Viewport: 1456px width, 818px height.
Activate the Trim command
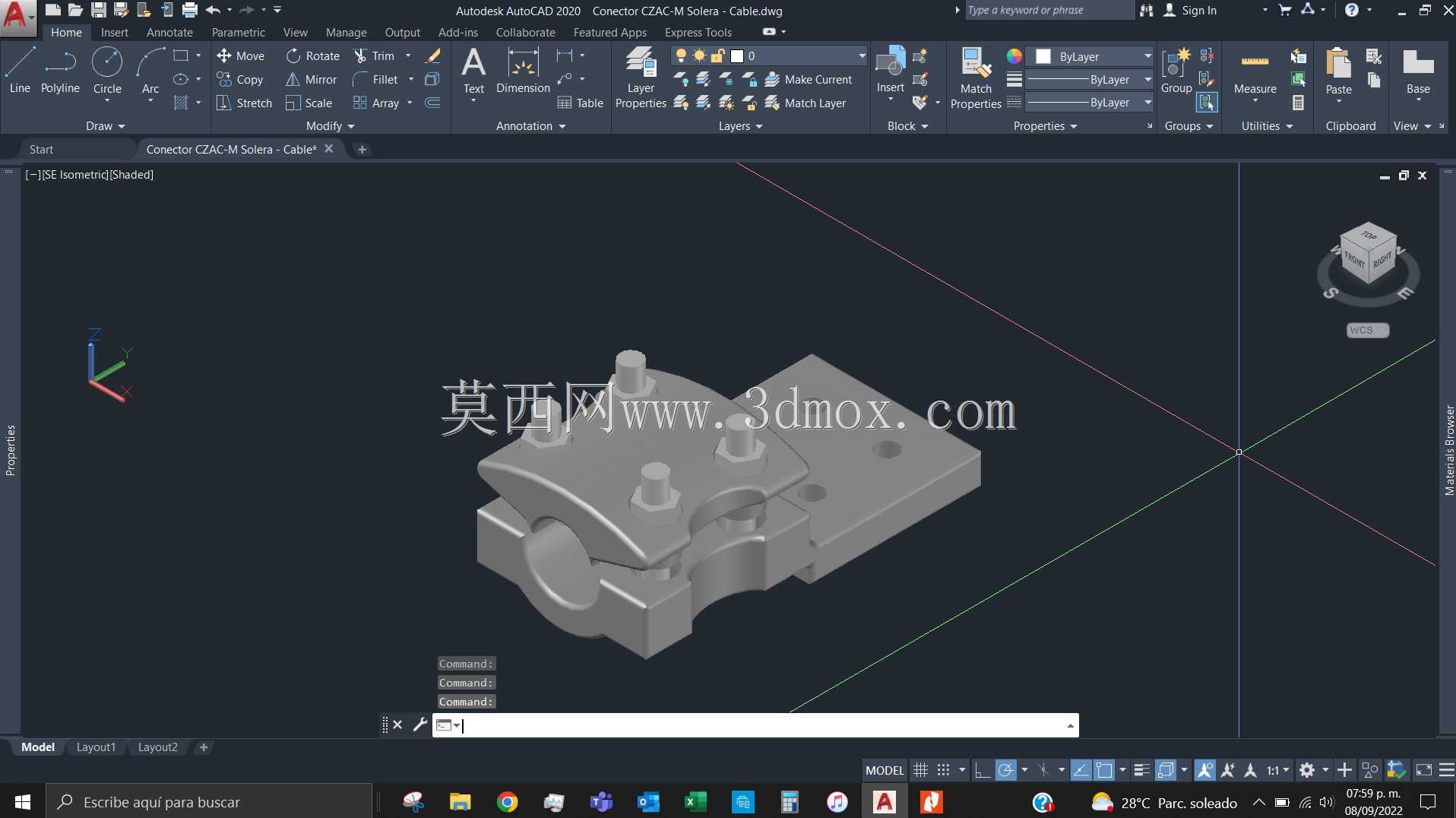click(x=375, y=55)
